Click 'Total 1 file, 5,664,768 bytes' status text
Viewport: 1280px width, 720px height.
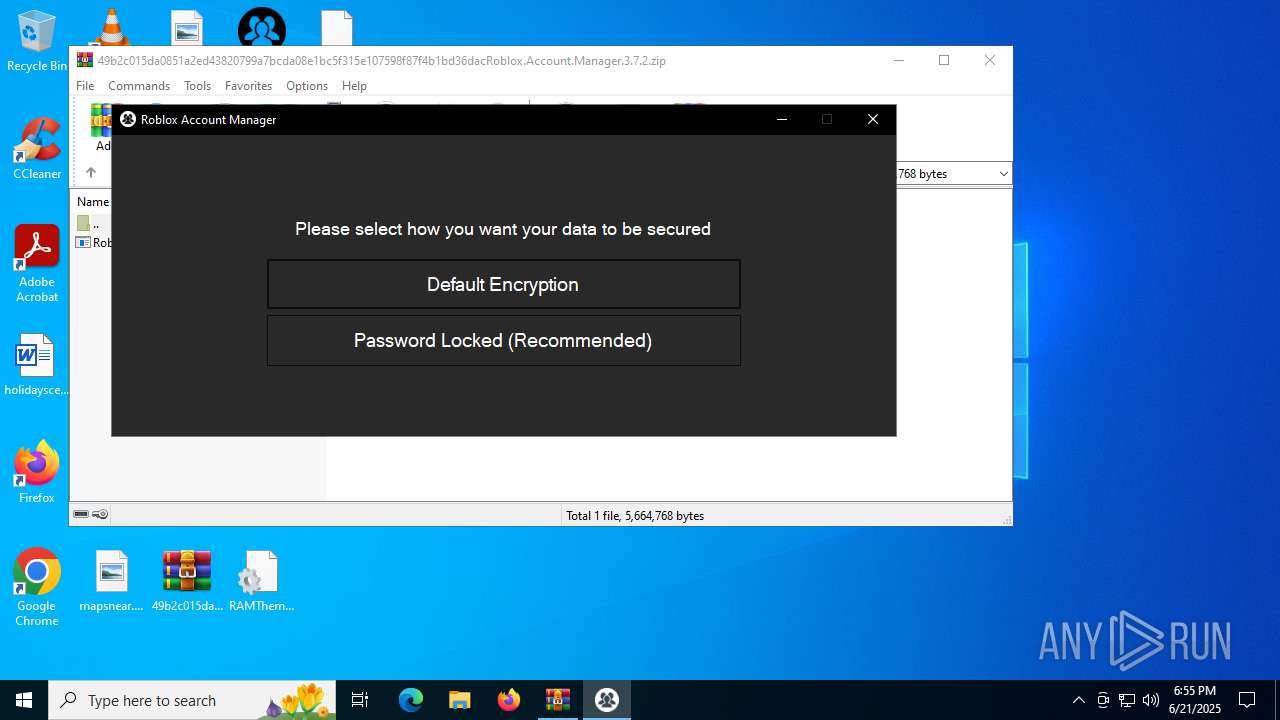(x=635, y=516)
